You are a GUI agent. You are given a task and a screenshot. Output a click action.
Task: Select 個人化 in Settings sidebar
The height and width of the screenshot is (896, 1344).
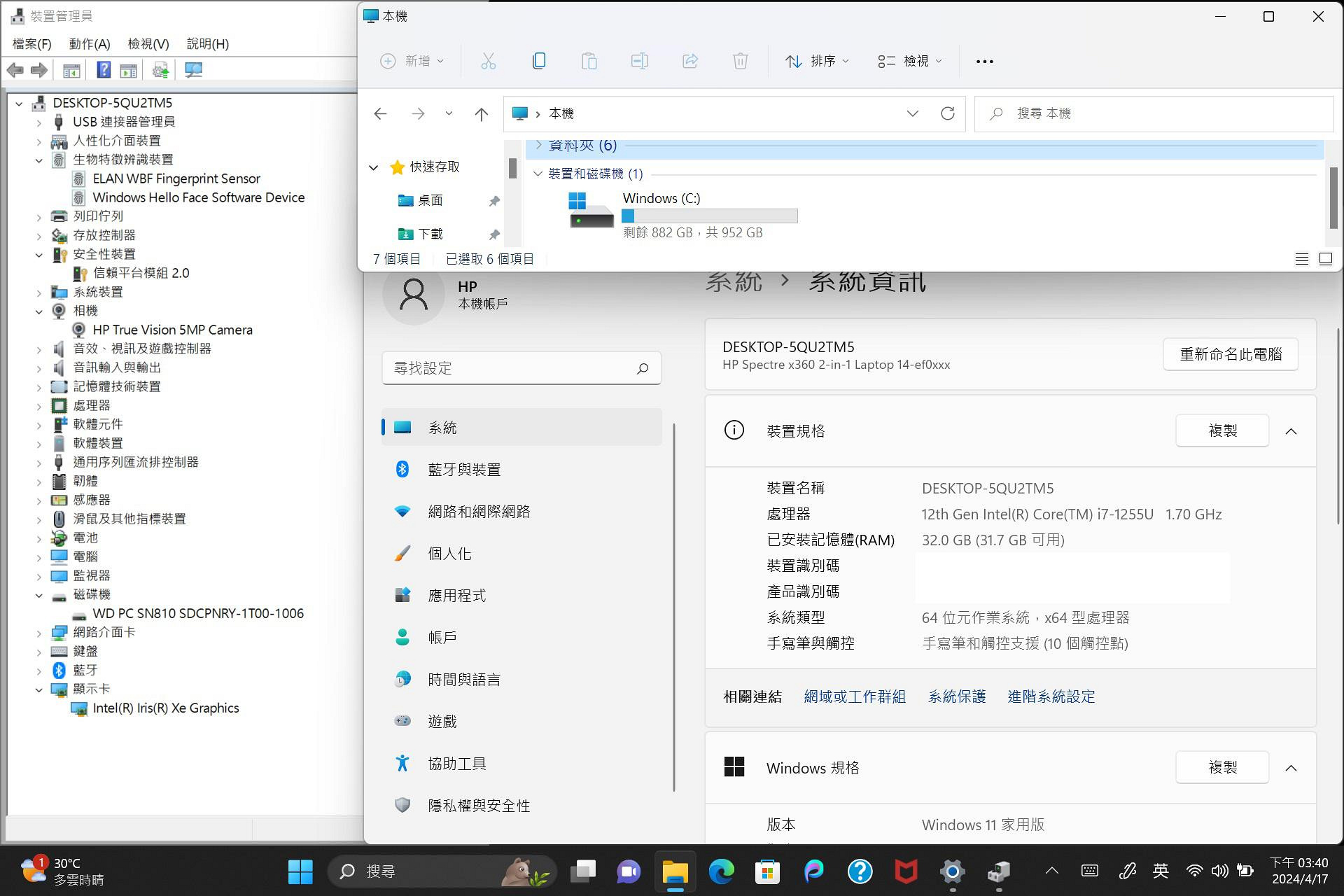pyautogui.click(x=521, y=554)
